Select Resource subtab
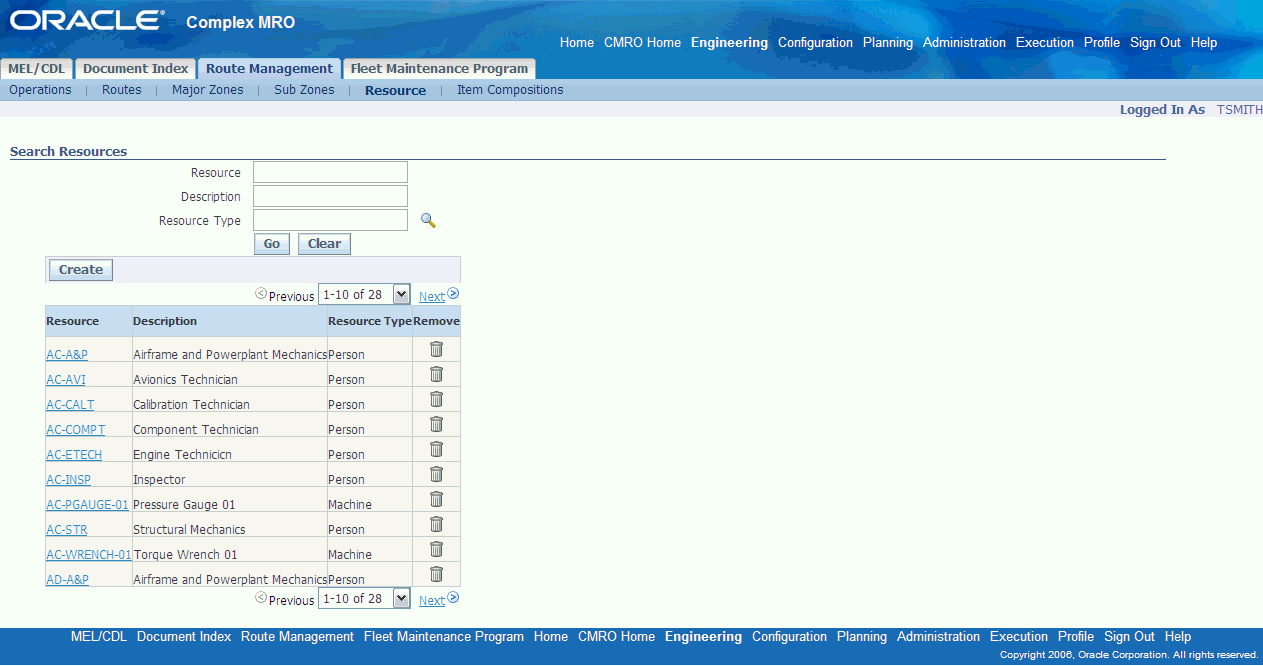This screenshot has height=666, width=1263. pos(395,90)
